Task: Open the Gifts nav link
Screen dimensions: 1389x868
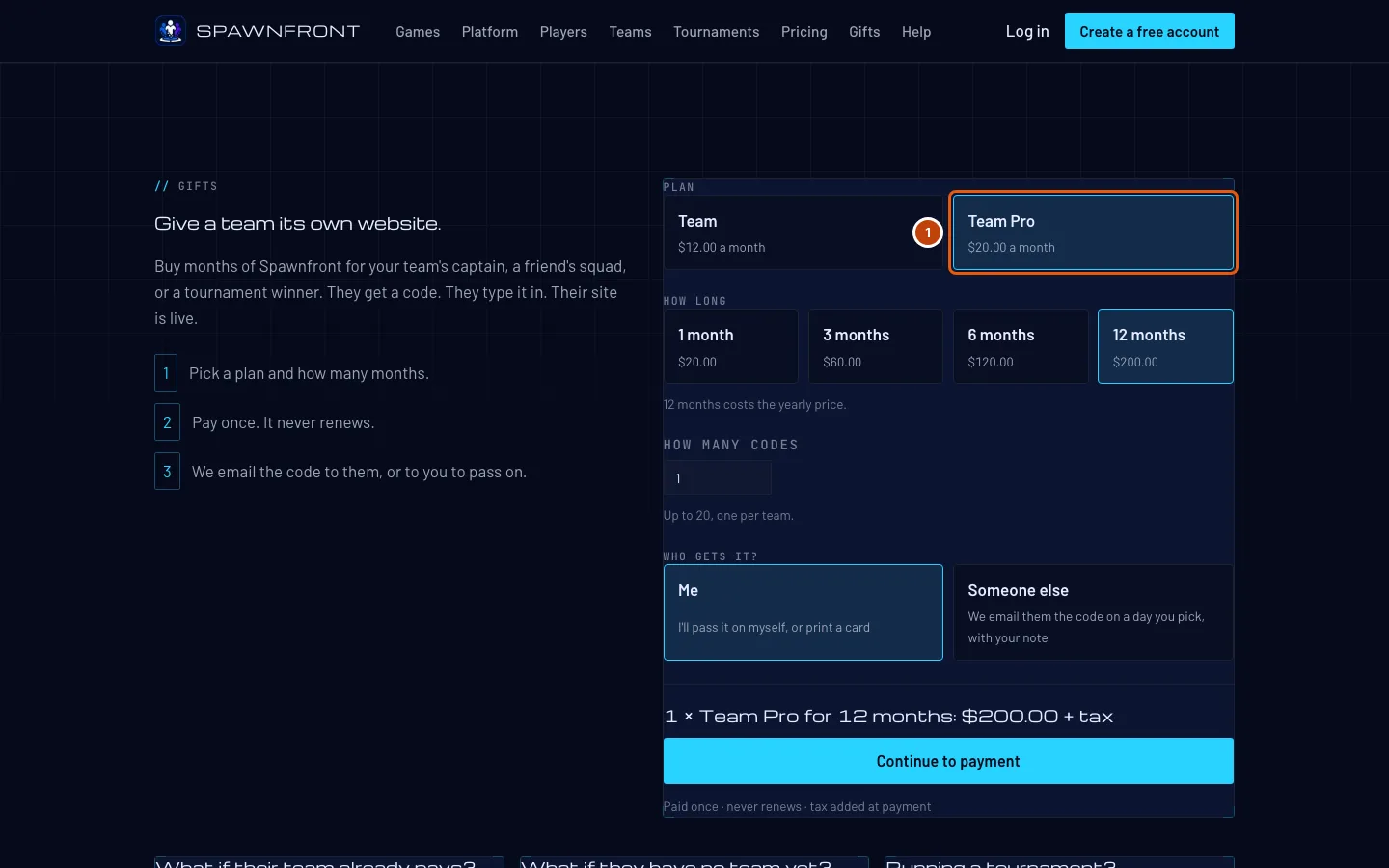Action: [864, 32]
